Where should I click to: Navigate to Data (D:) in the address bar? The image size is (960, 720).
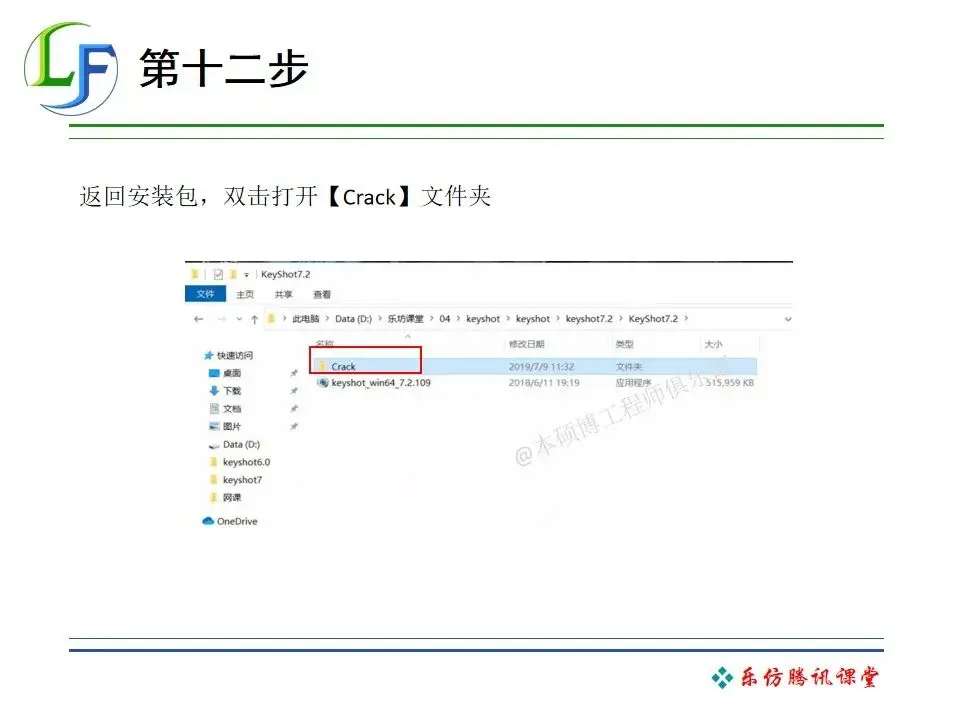point(353,318)
